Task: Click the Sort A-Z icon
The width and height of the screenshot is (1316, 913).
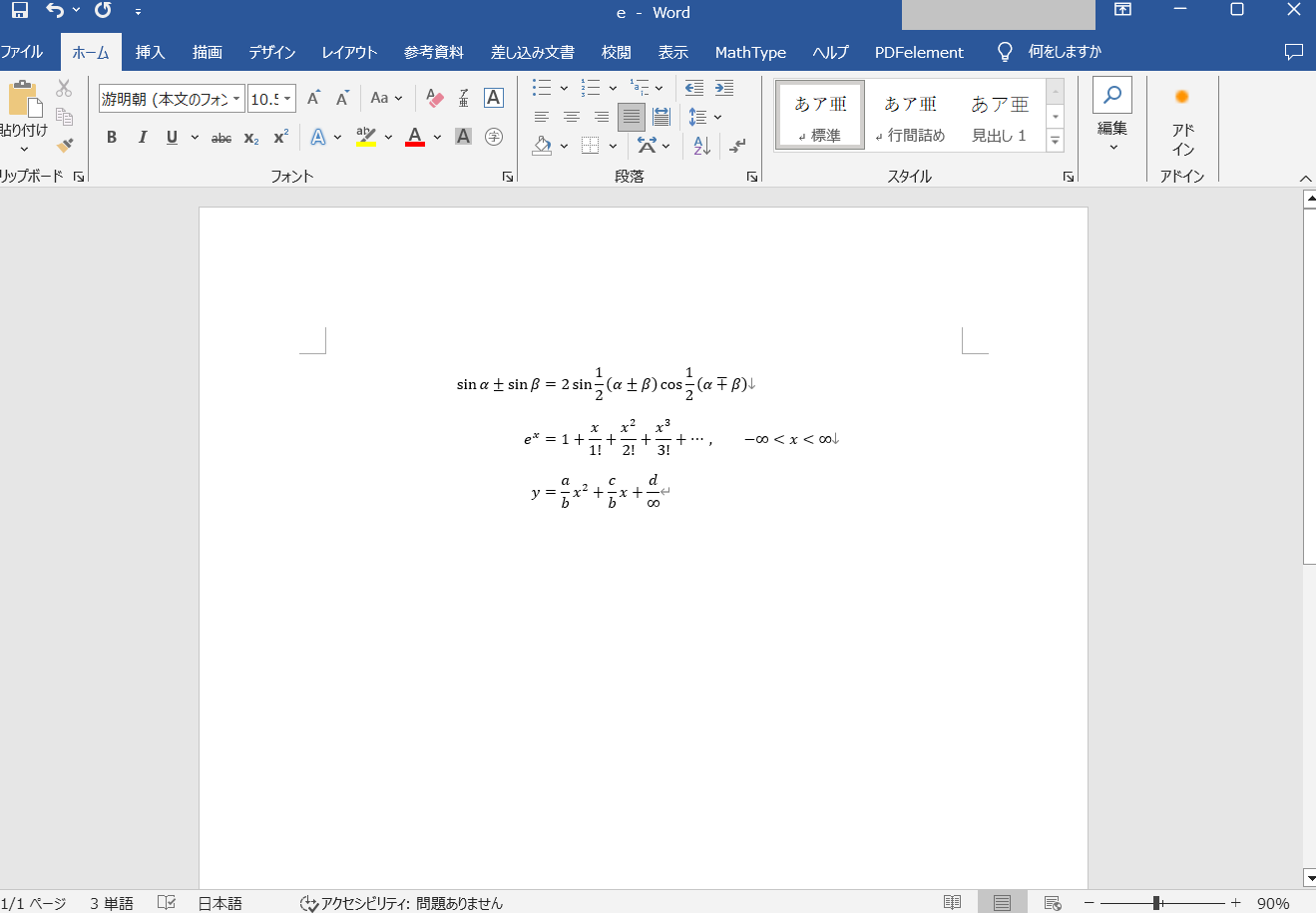Action: (x=701, y=146)
